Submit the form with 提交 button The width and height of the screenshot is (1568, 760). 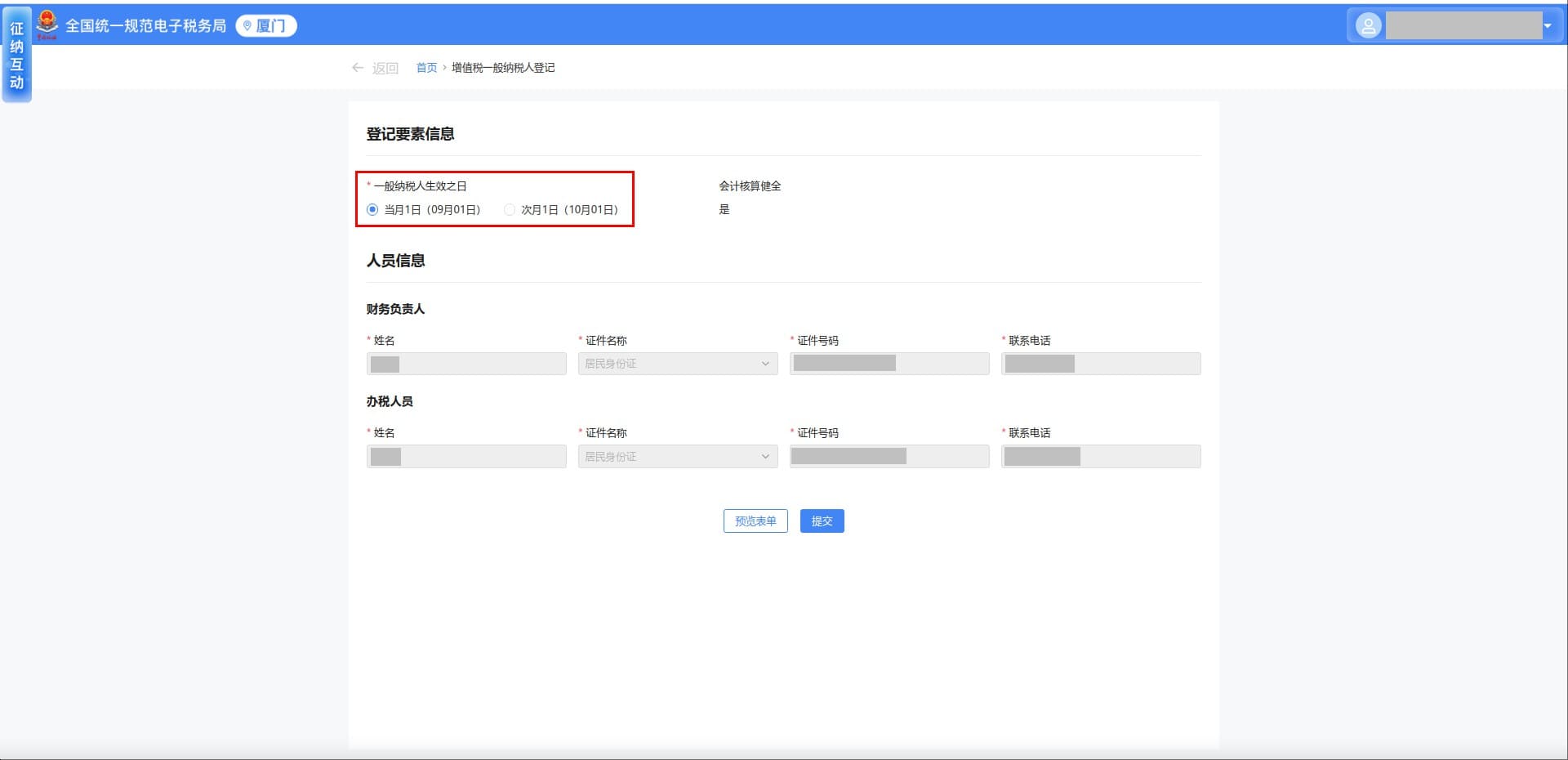(x=822, y=521)
